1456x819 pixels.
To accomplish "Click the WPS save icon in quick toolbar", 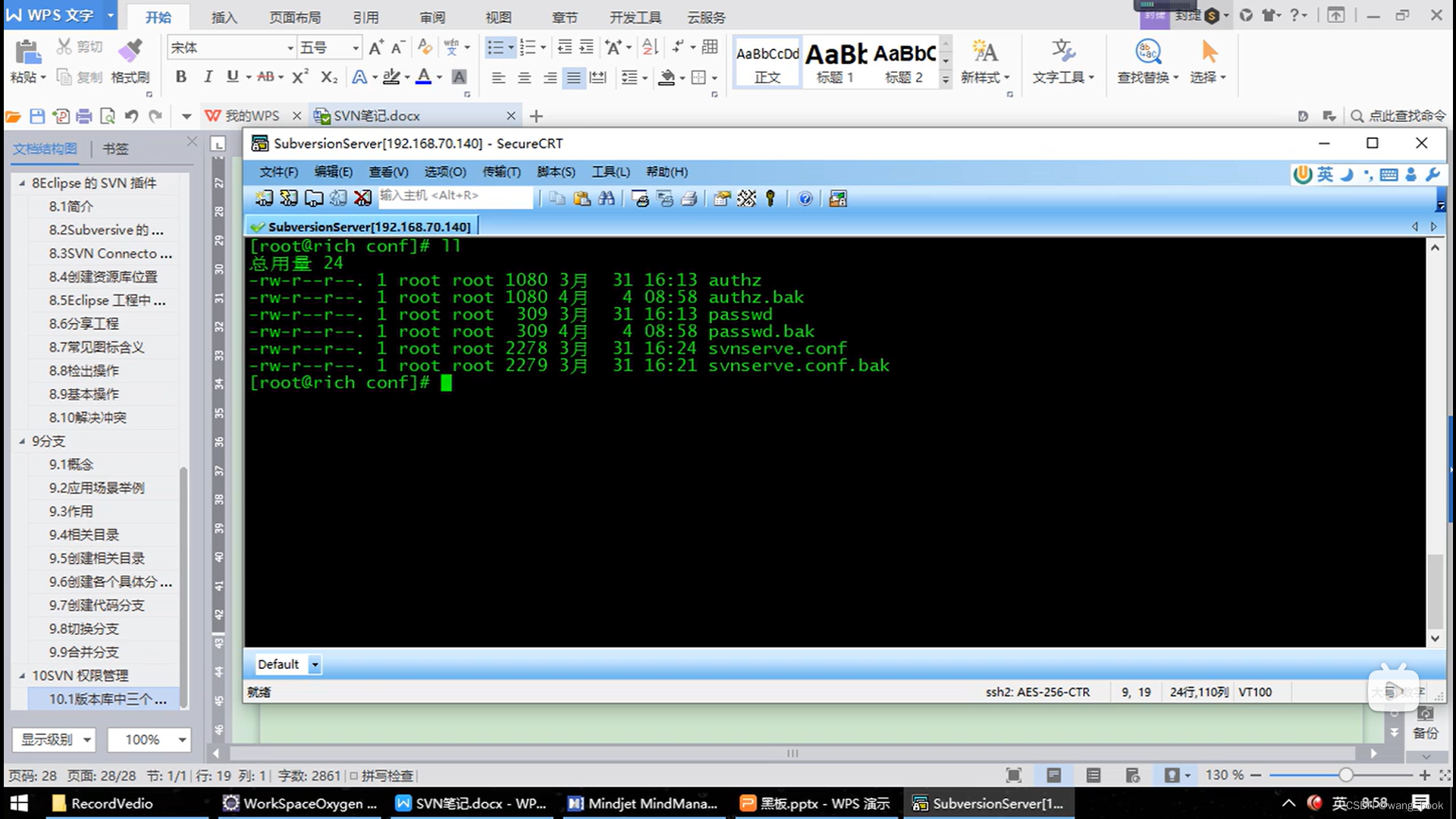I will pos(36,116).
